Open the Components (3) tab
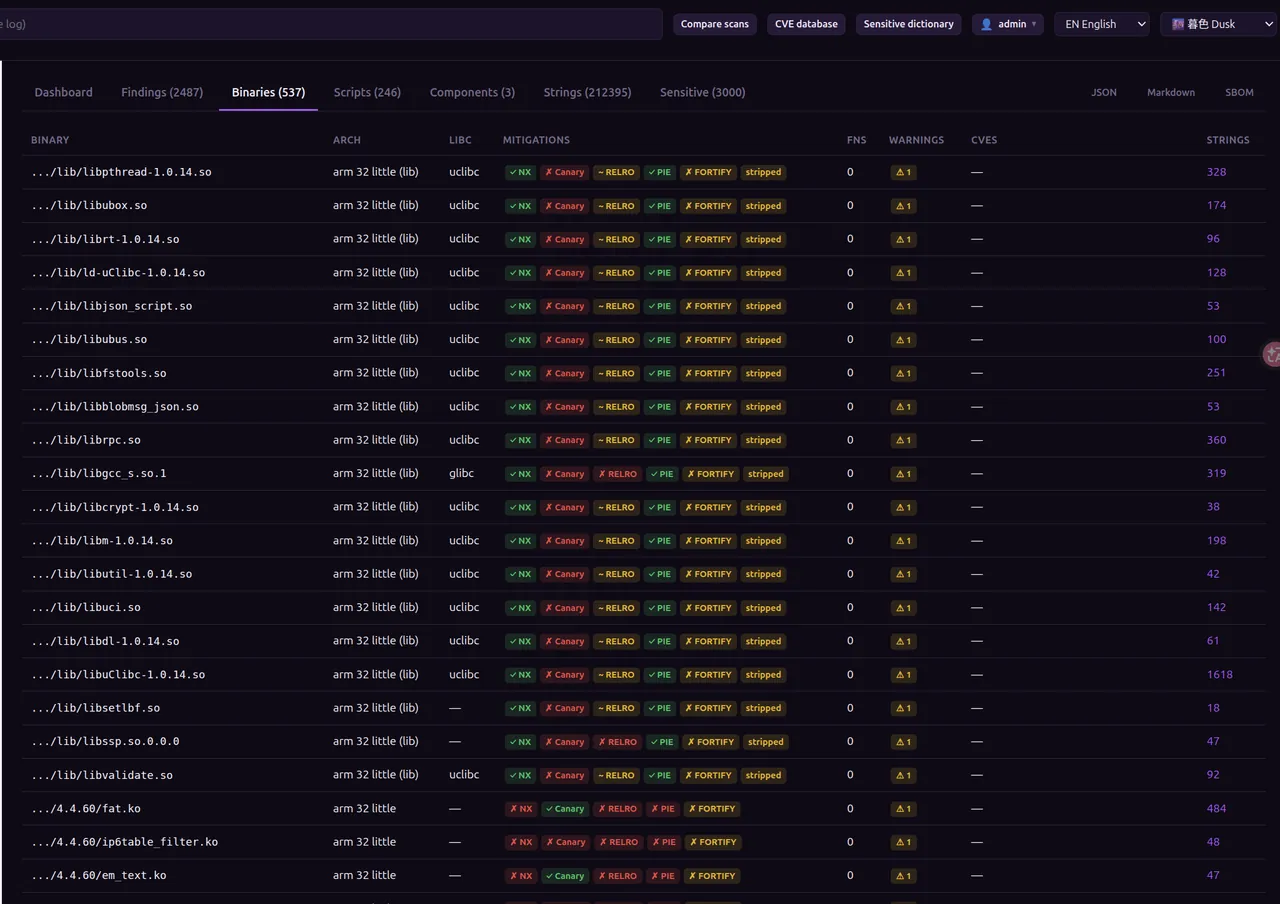Screen dimensions: 1280x904 [472, 92]
